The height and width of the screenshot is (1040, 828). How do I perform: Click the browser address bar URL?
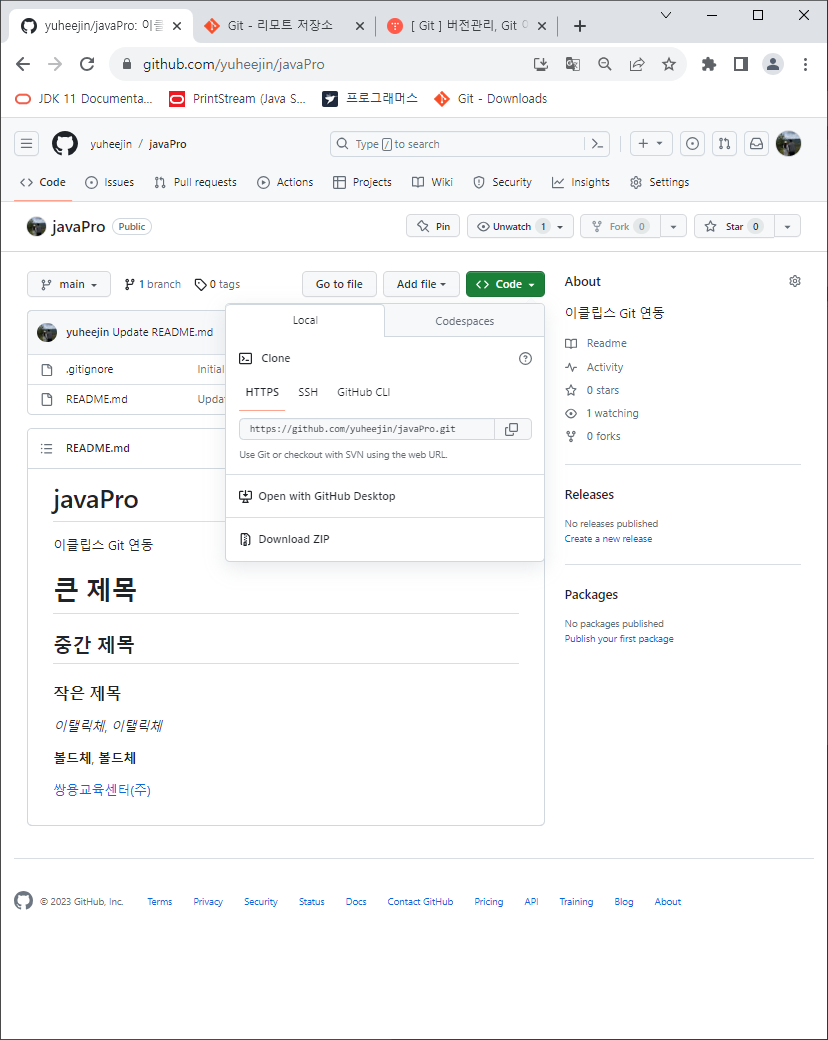[x=234, y=64]
